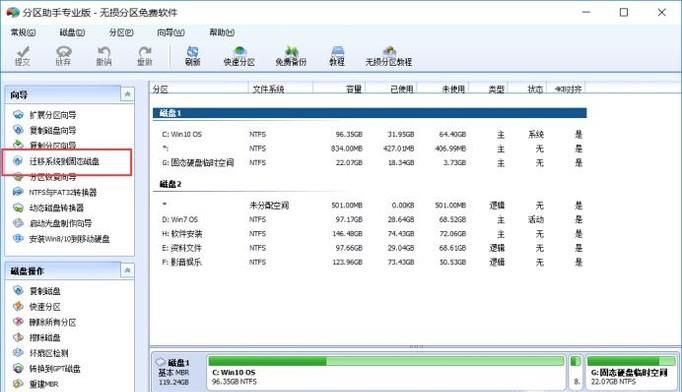Click the 免费备份 toolbar icon
This screenshot has height=392, width=682.
[x=291, y=56]
